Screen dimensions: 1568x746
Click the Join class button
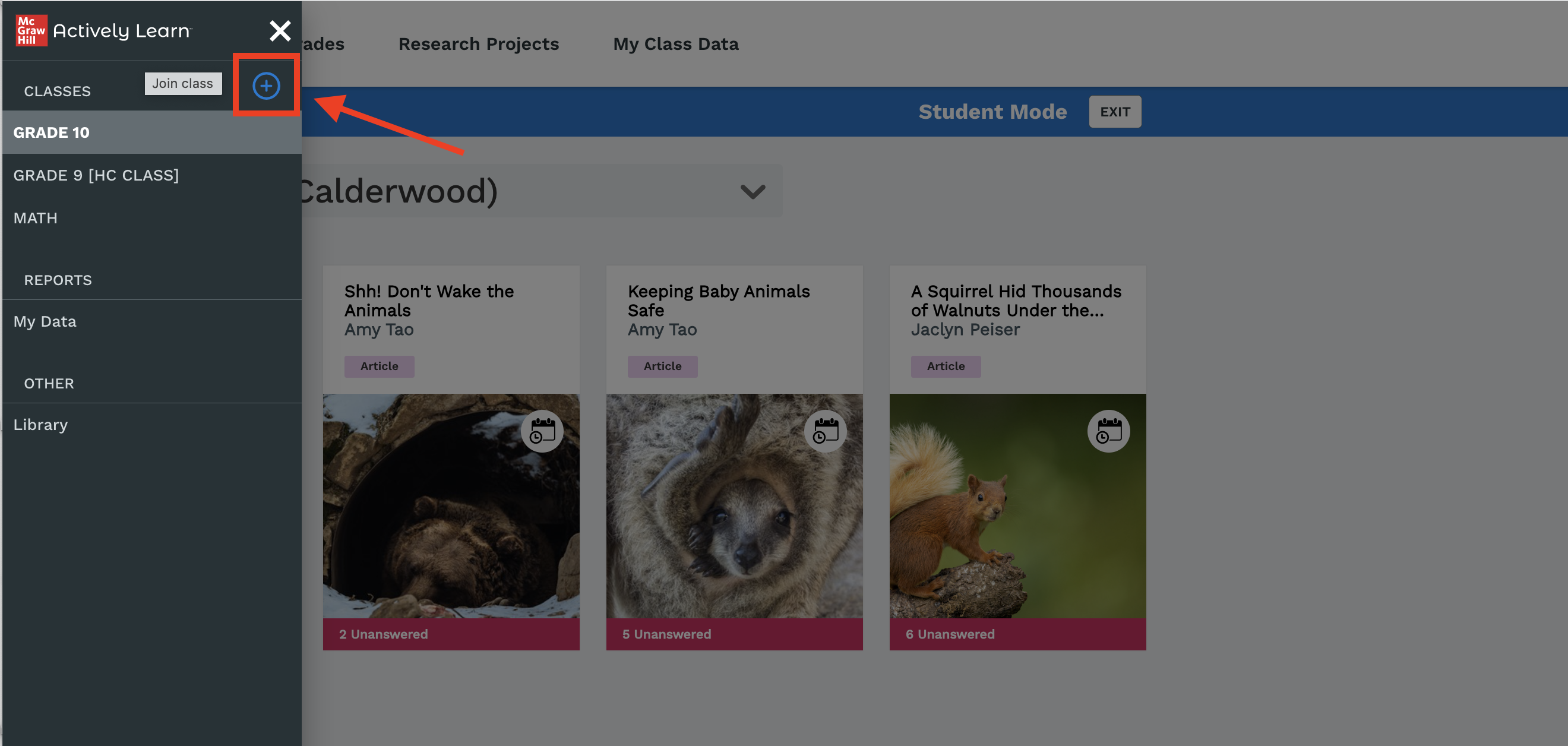coord(182,83)
